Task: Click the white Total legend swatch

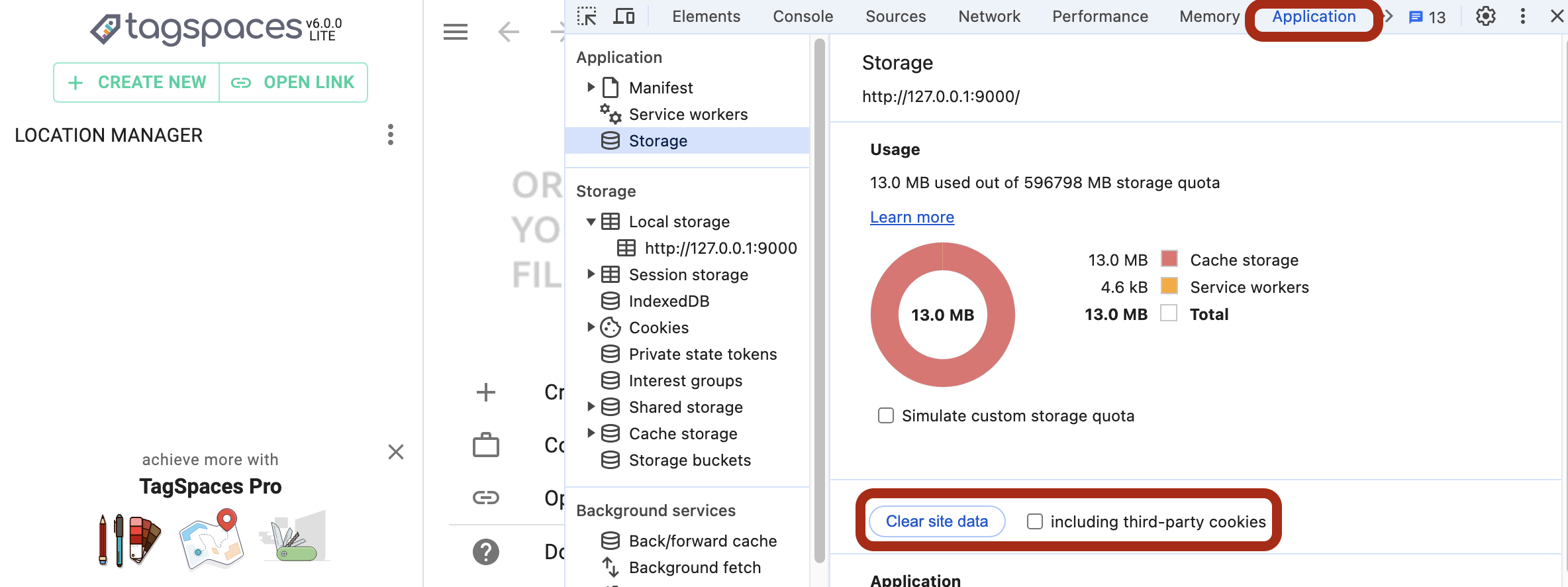Action: [1169, 313]
